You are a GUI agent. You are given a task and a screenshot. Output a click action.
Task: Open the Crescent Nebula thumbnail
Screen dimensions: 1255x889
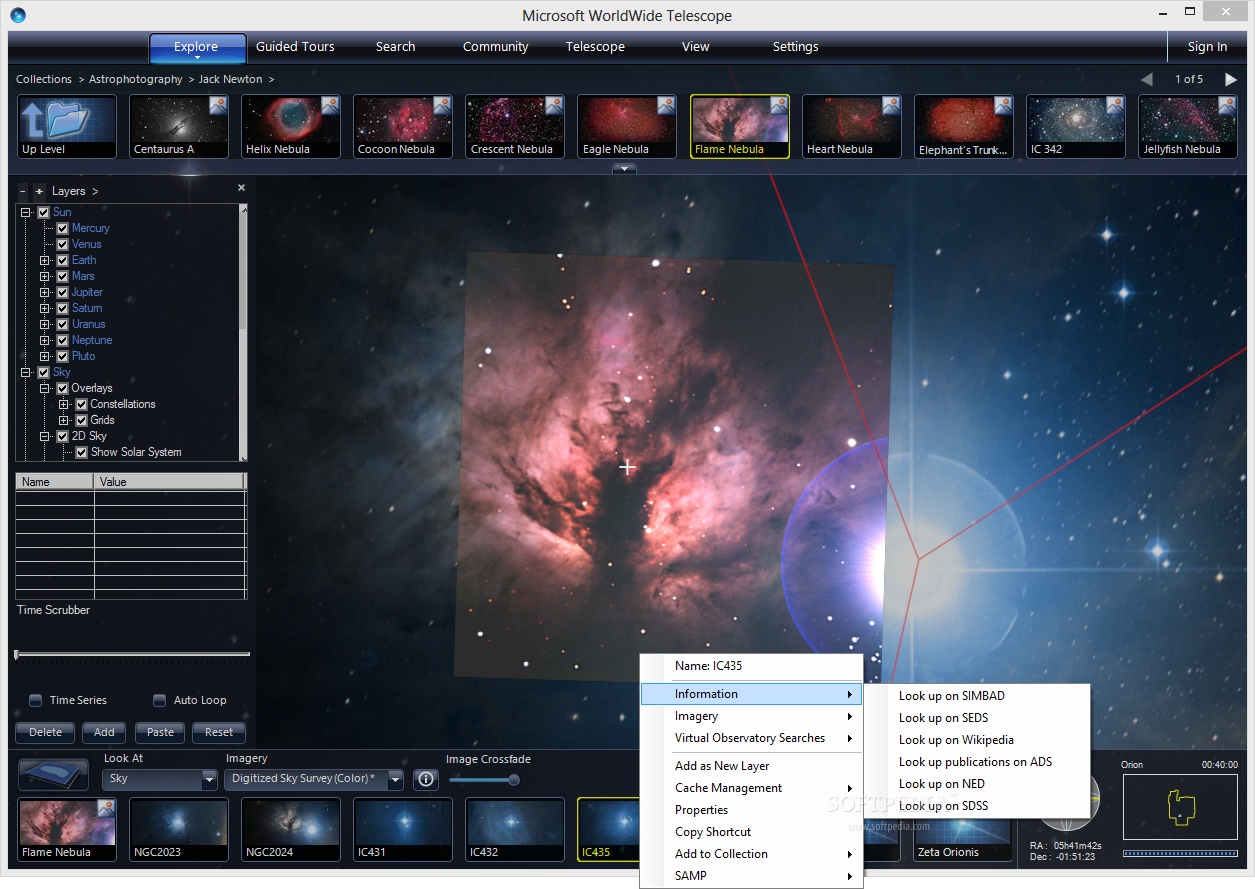(x=515, y=127)
